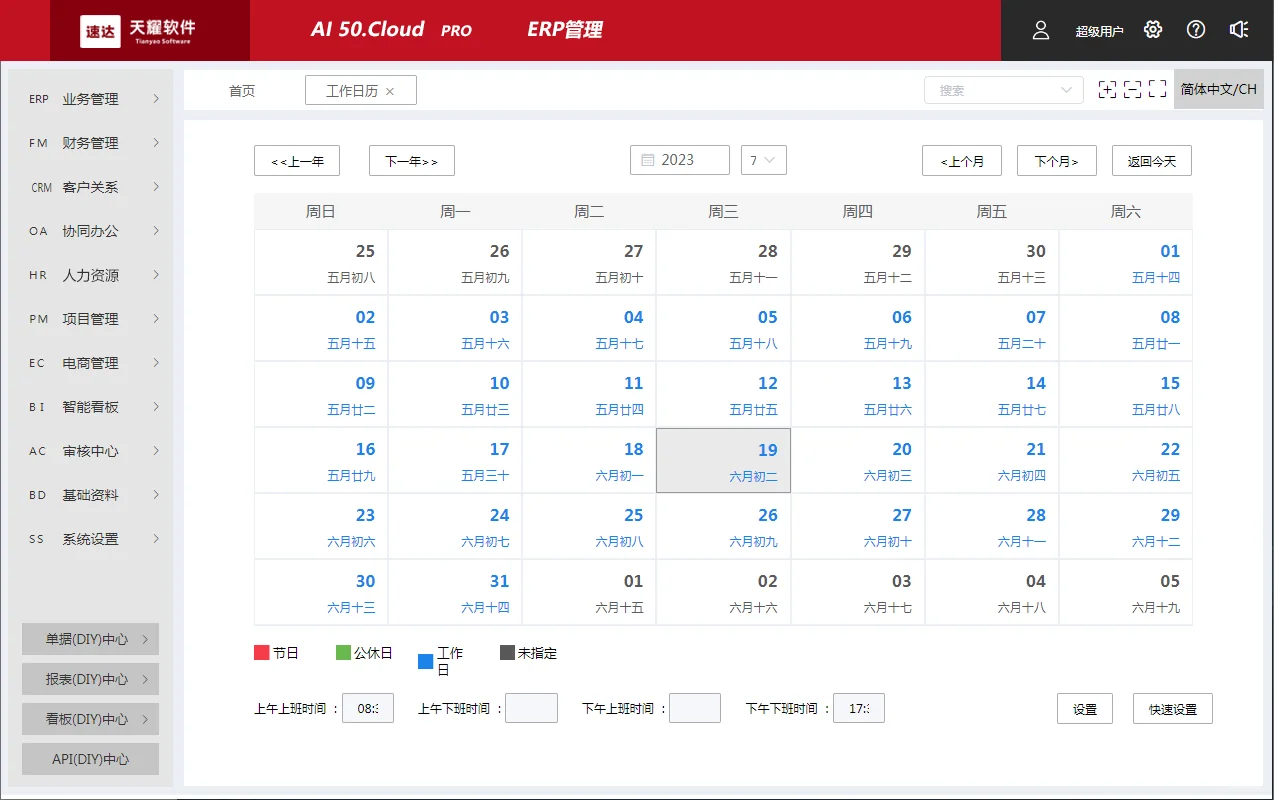Click the 简体中文/CH language switcher
This screenshot has width=1274, height=800.
coord(1219,88)
